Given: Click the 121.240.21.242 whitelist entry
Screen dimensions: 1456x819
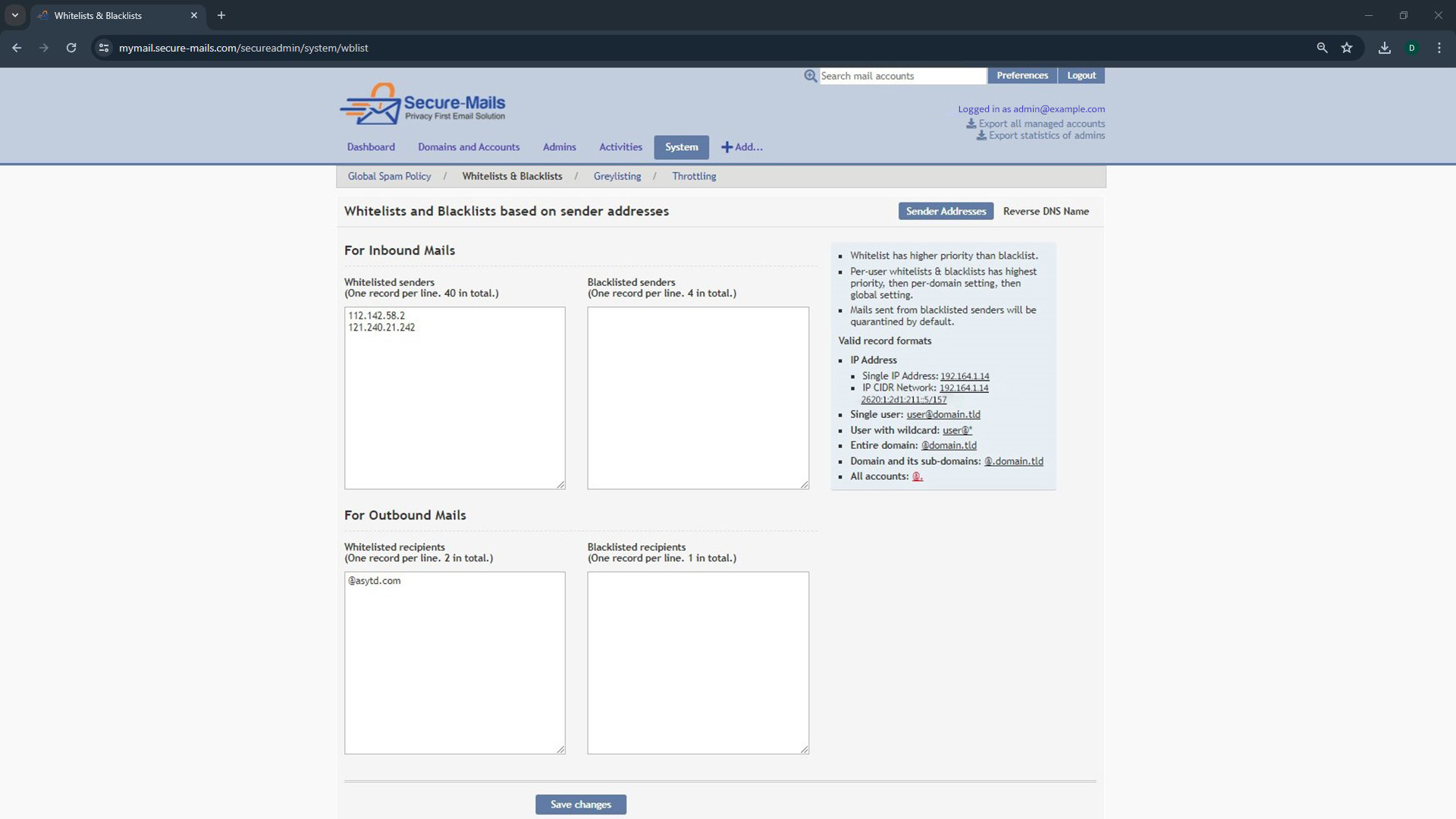Looking at the screenshot, I should coord(381,328).
